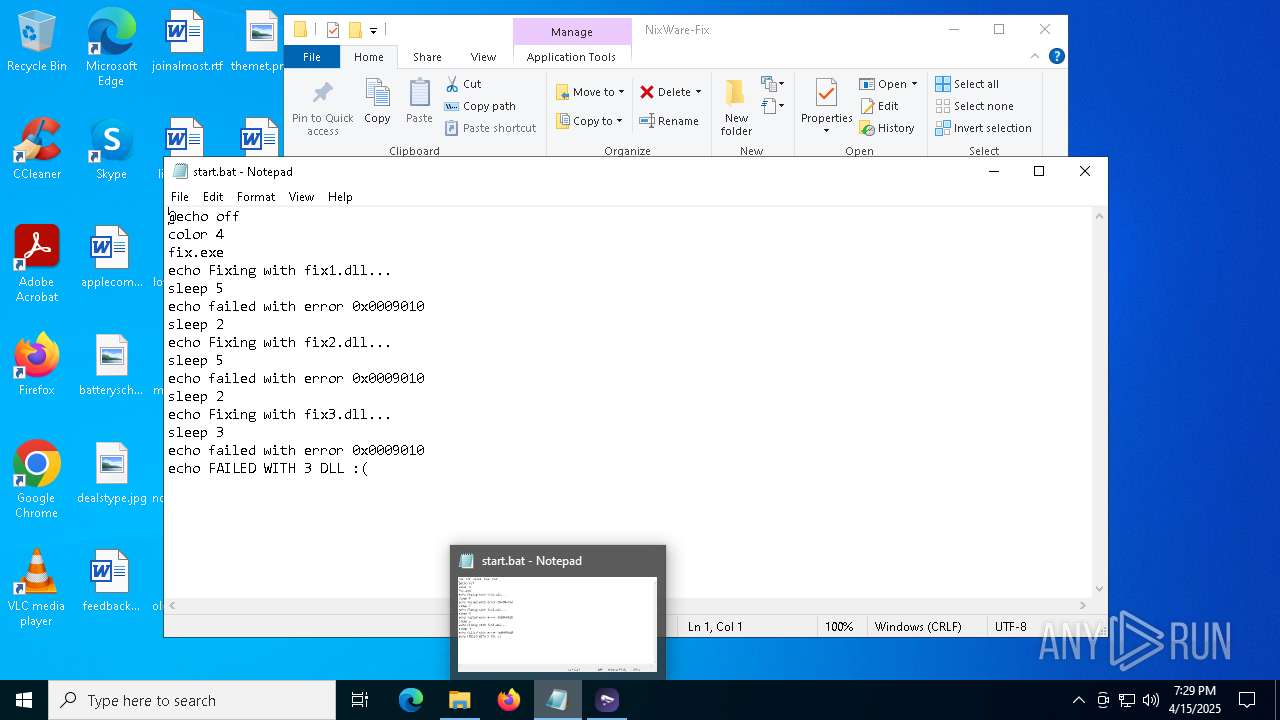Open Explorer help question mark icon
The width and height of the screenshot is (1280, 720).
coord(1056,57)
